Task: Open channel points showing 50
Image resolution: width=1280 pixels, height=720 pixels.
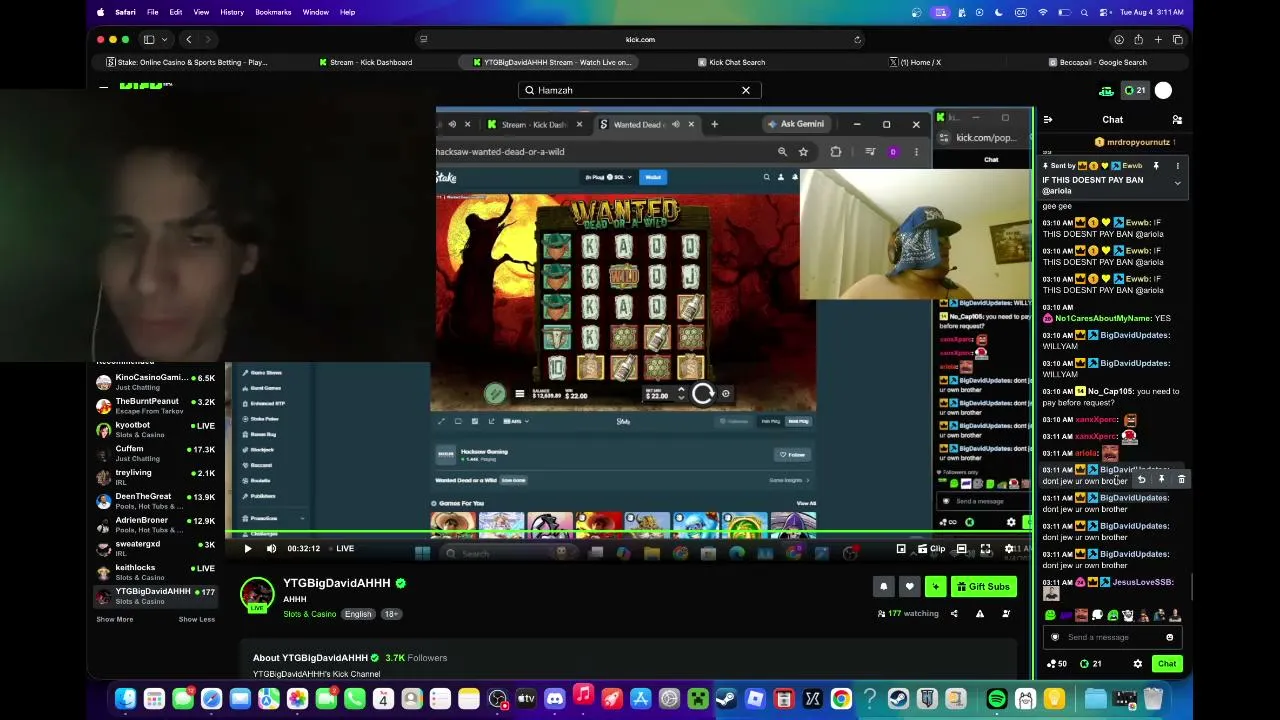Action: tap(1056, 663)
